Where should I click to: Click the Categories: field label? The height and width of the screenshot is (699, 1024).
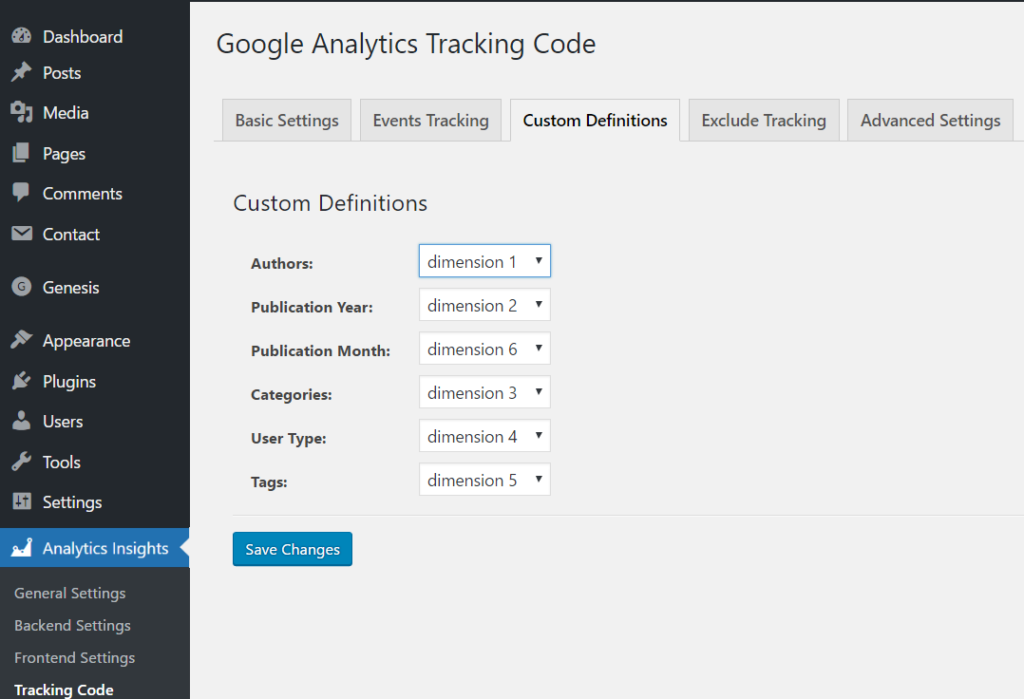tap(291, 395)
